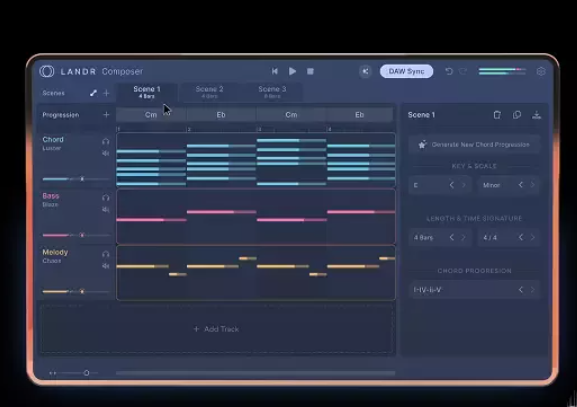Select previous key with the left arrow beside C
Viewport: 577px width, 407px height.
tap(452, 185)
